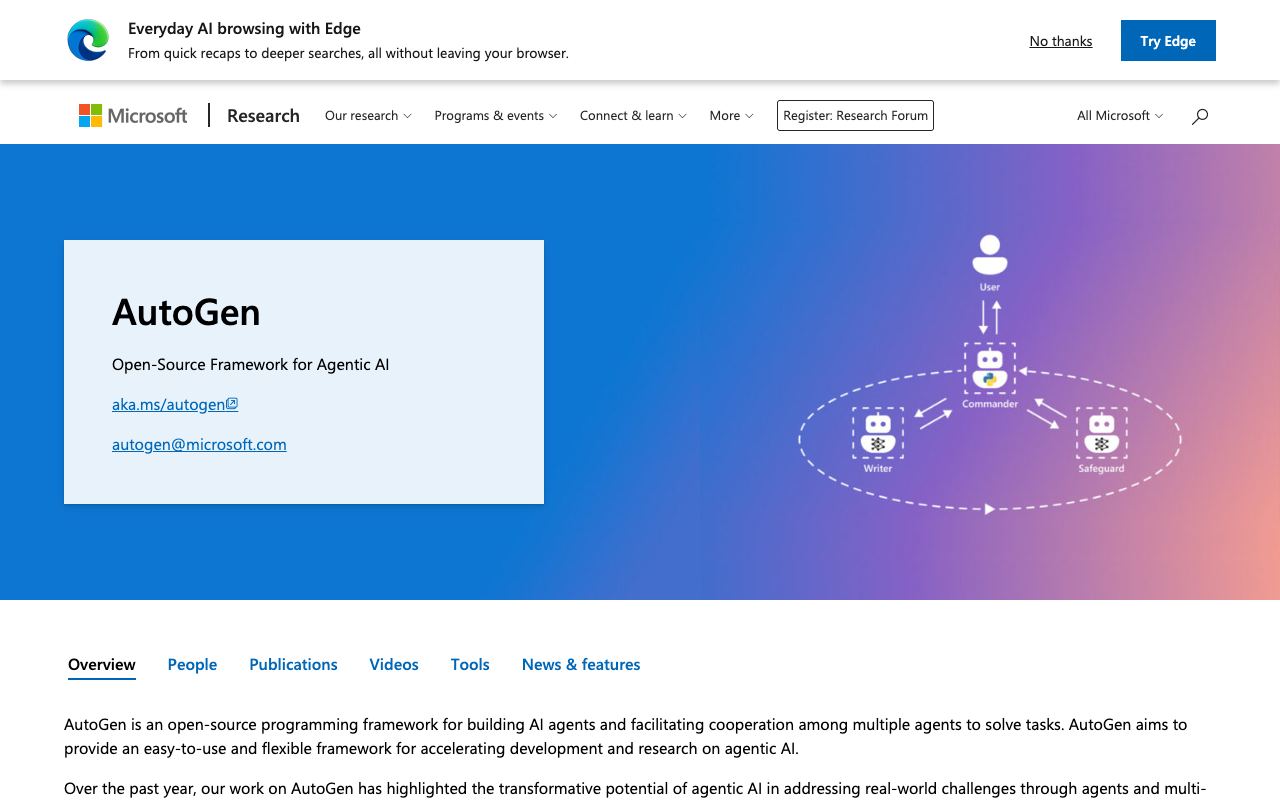Viewport: 1280px width, 800px height.
Task: Expand the Our research menu
Action: 368,116
